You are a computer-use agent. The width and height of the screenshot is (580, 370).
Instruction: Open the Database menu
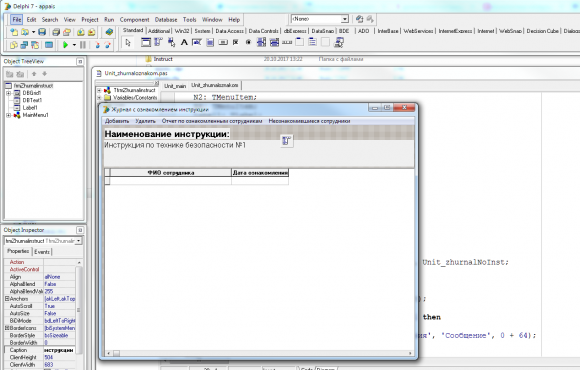click(x=166, y=20)
